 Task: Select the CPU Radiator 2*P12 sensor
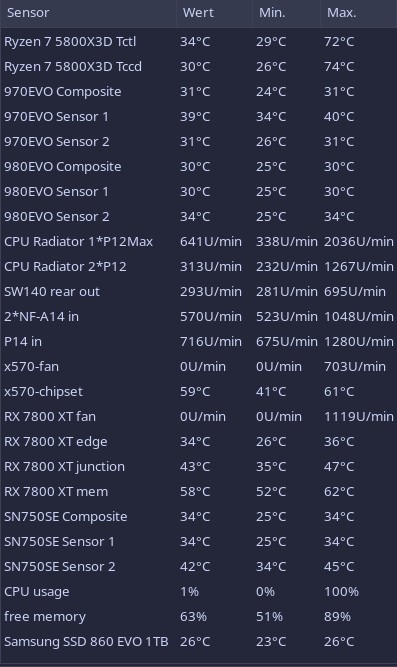pyautogui.click(x=198, y=267)
